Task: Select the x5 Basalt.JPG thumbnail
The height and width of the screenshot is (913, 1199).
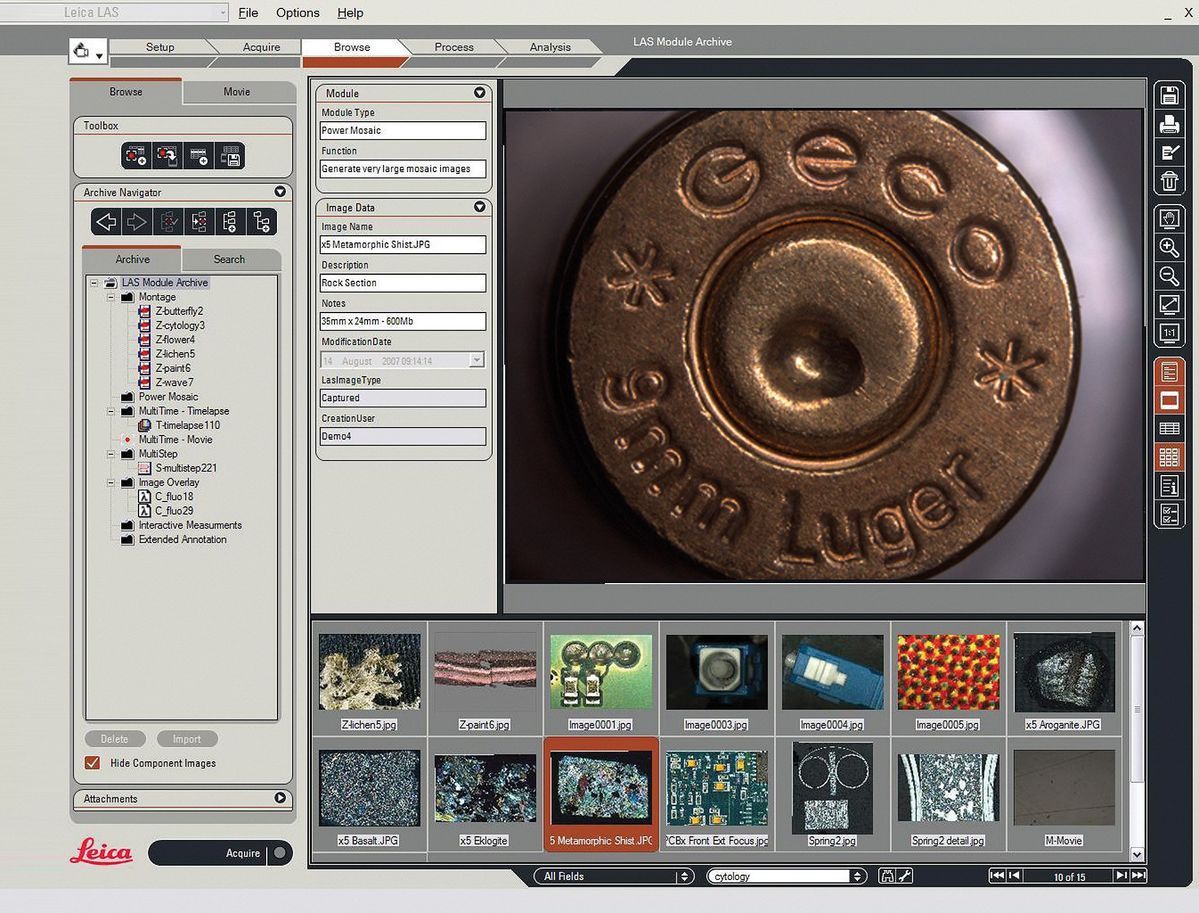Action: (x=369, y=795)
